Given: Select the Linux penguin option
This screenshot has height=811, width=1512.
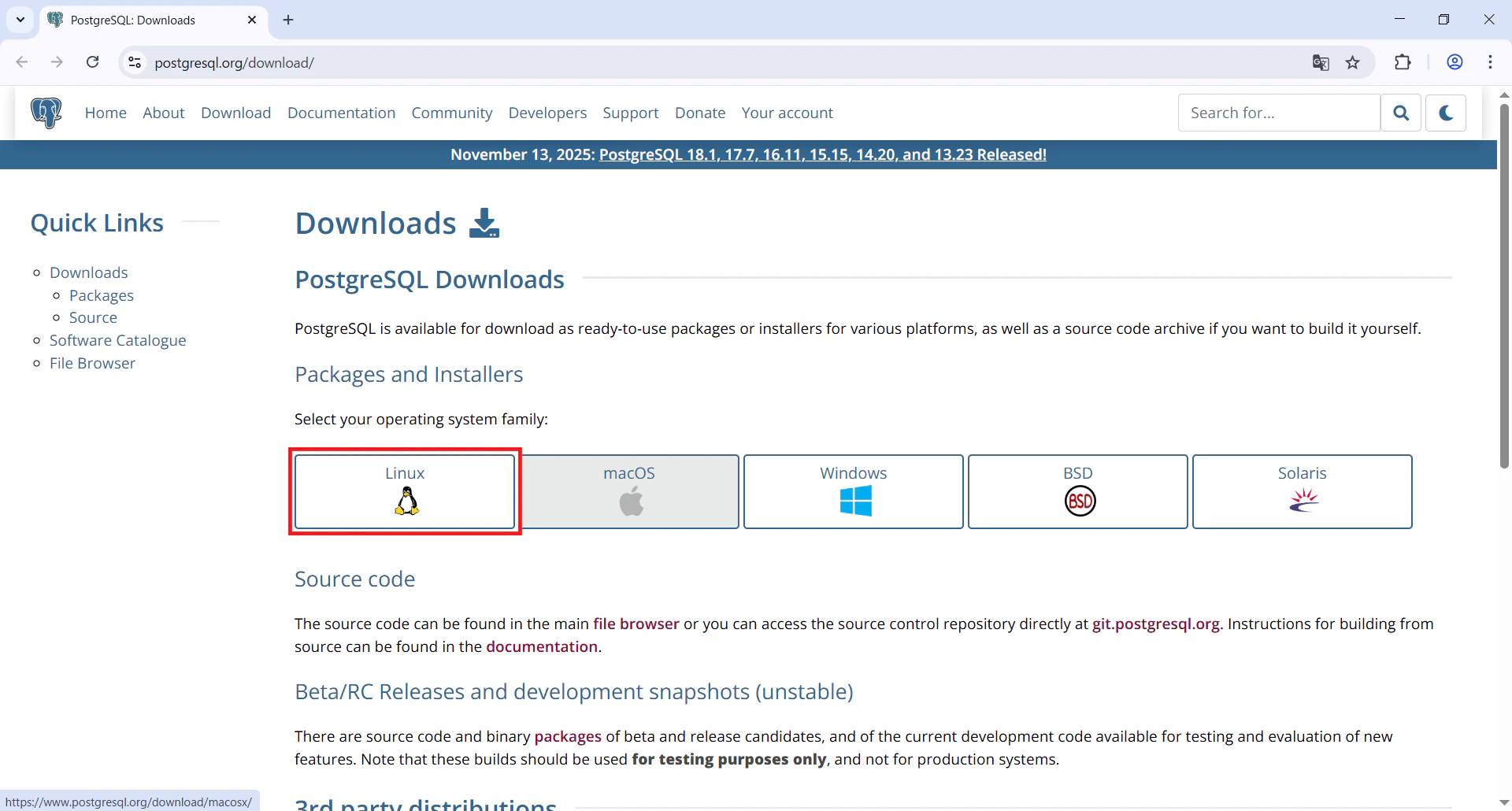Looking at the screenshot, I should [x=405, y=491].
